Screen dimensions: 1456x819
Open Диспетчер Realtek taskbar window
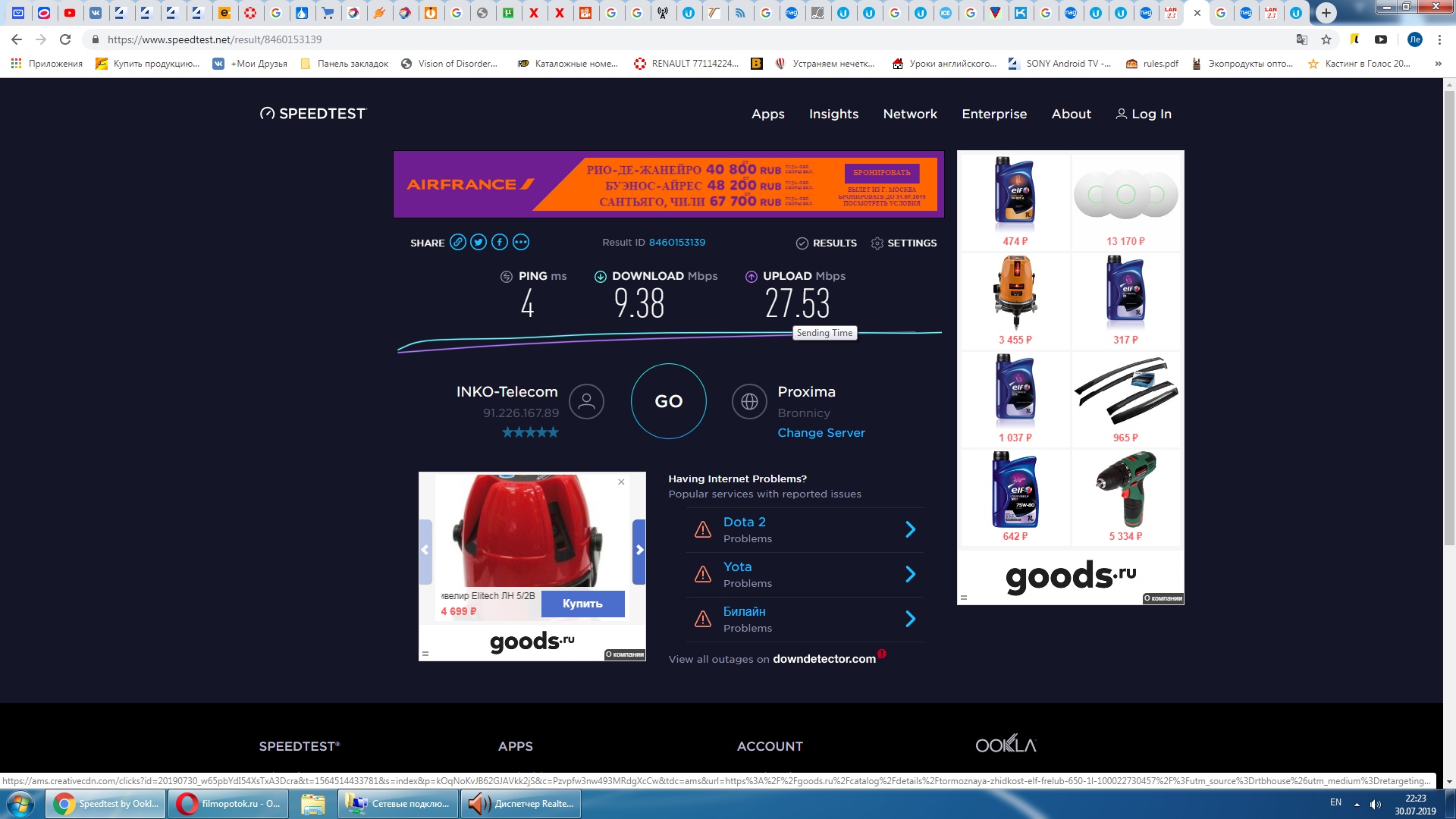[520, 804]
